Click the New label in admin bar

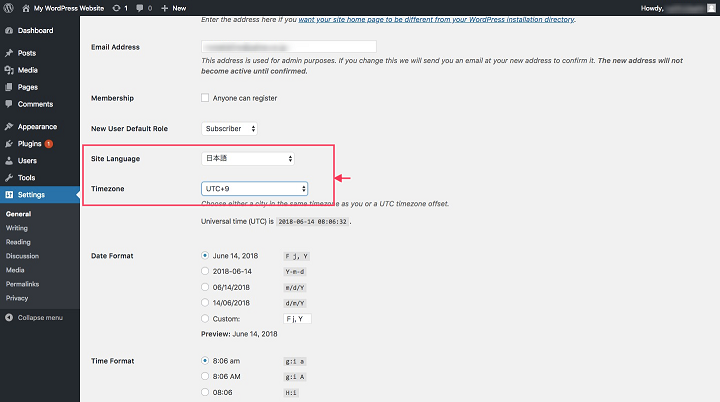pyautogui.click(x=179, y=8)
